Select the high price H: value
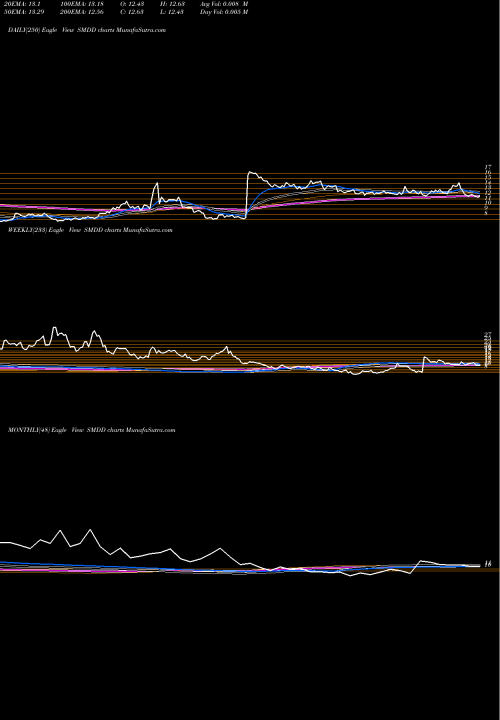Viewport: 500px width, 720px height. point(173,4)
